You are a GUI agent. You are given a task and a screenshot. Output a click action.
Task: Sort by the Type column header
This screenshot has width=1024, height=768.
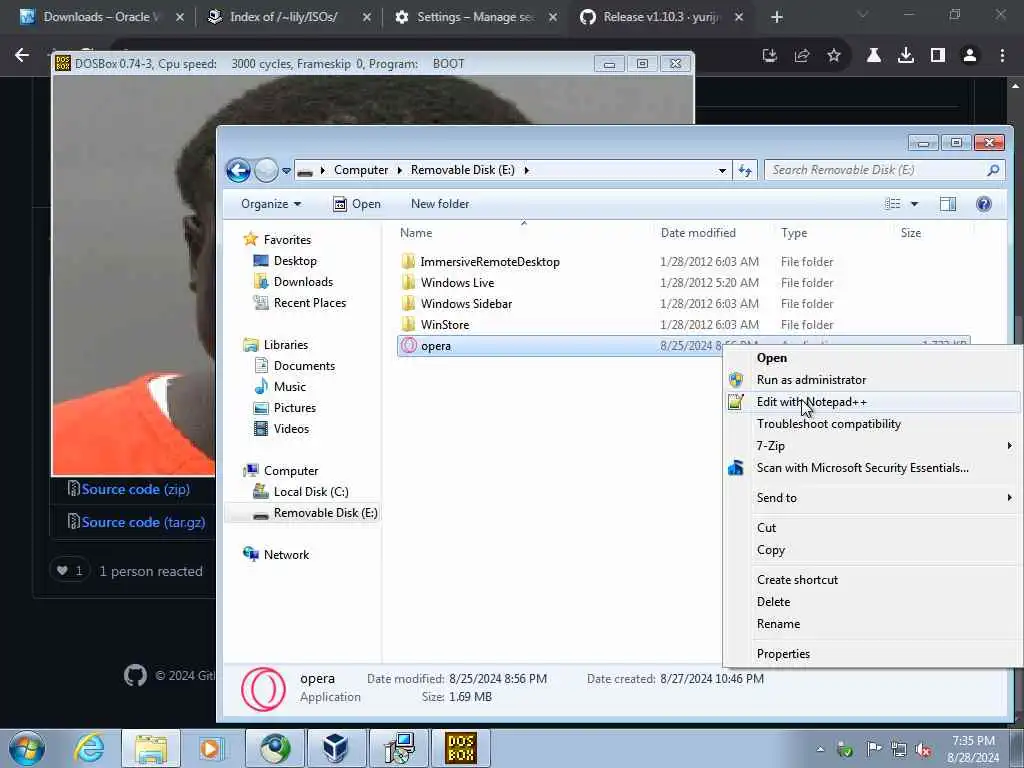pos(794,232)
